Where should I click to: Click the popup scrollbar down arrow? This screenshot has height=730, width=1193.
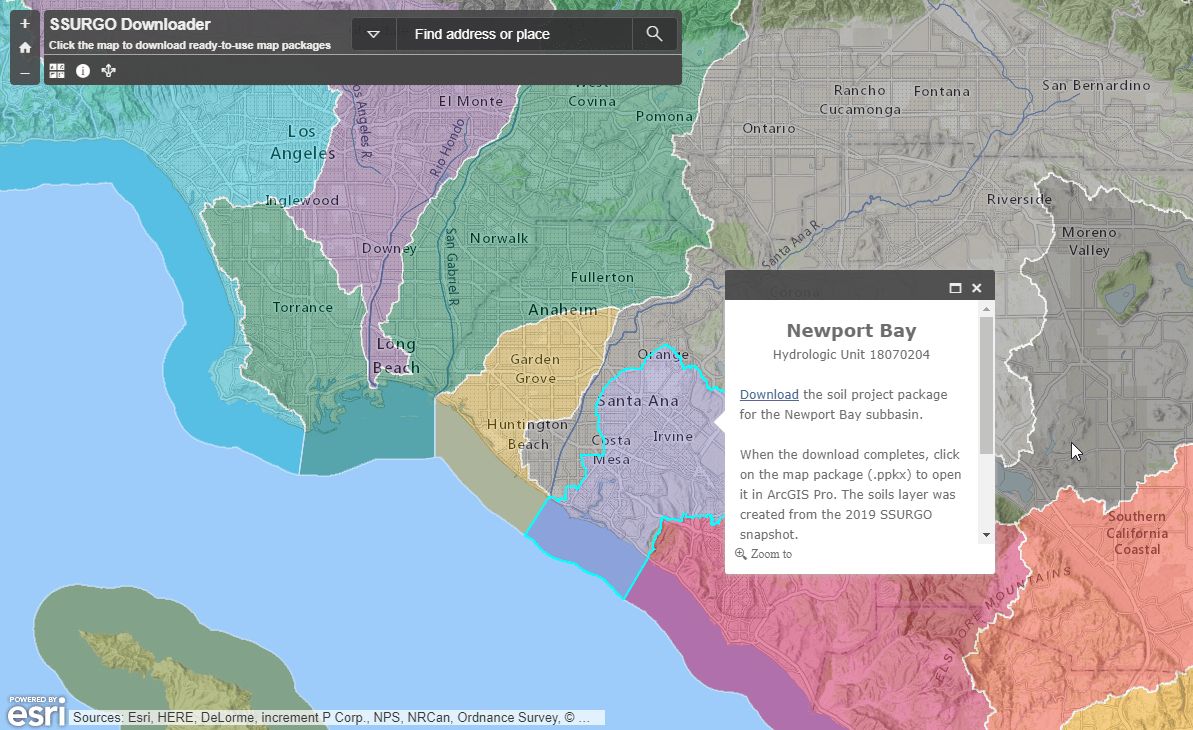[x=987, y=535]
